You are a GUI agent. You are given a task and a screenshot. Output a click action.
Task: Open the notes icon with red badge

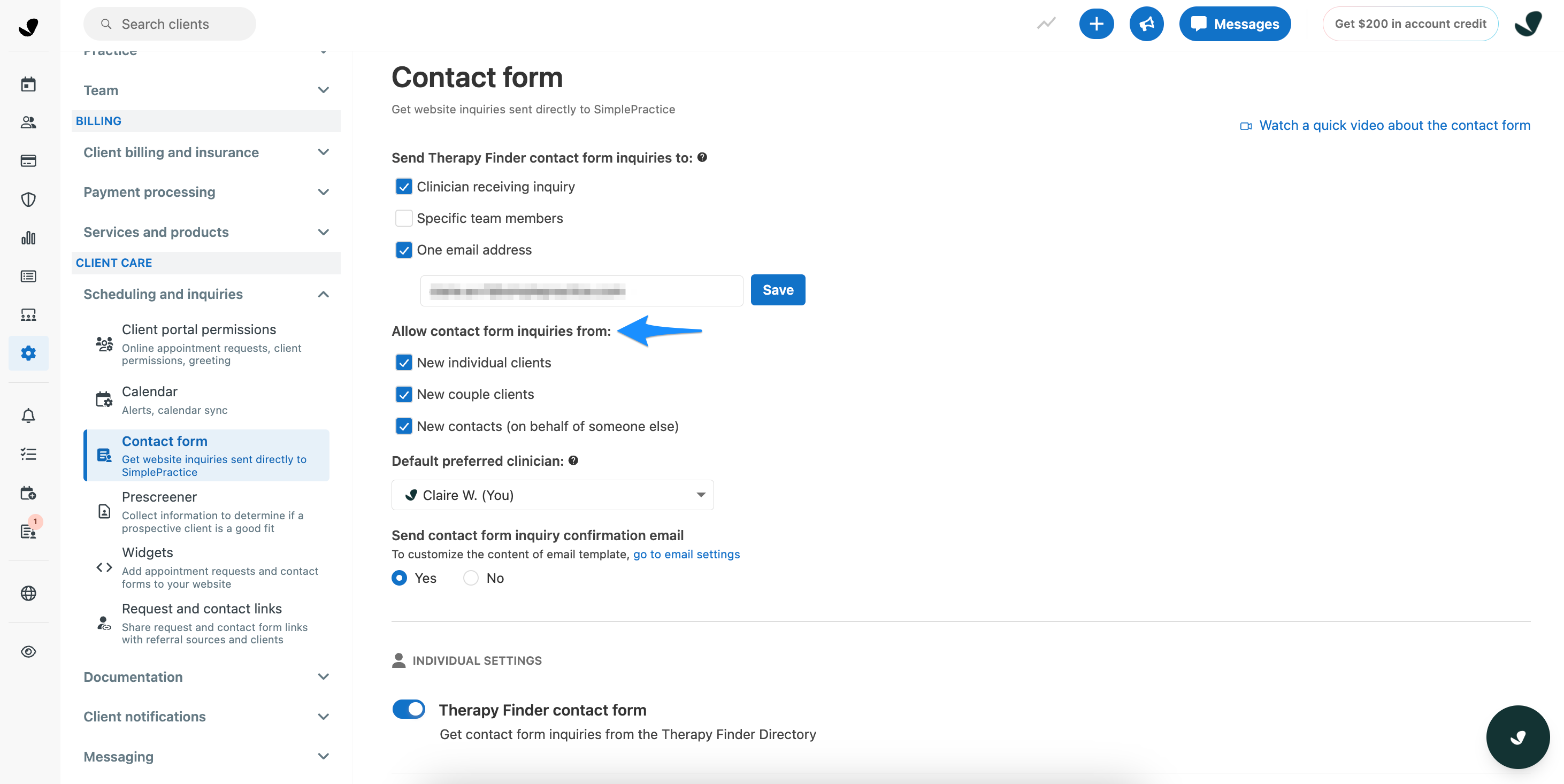pos(28,531)
